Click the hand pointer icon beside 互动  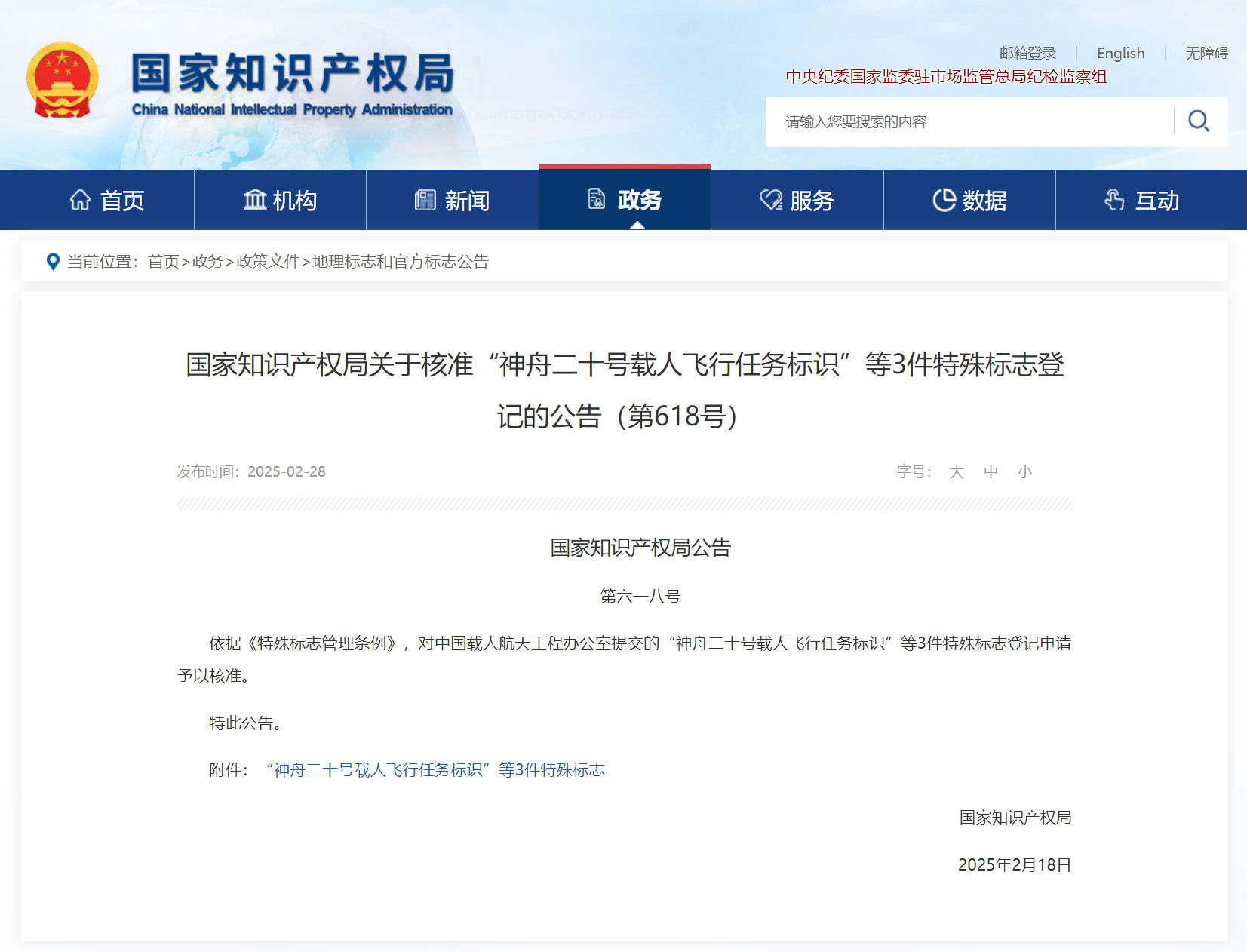click(x=1114, y=199)
